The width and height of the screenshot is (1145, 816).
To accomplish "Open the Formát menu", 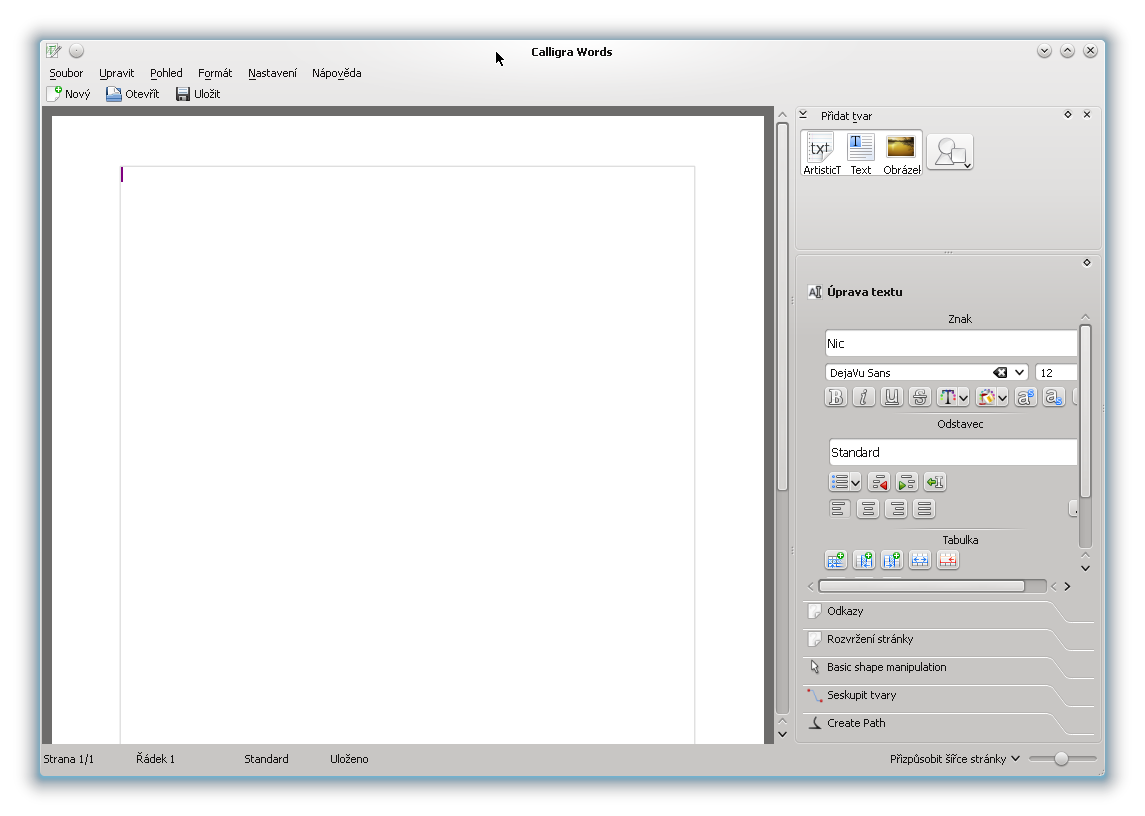I will pyautogui.click(x=215, y=73).
